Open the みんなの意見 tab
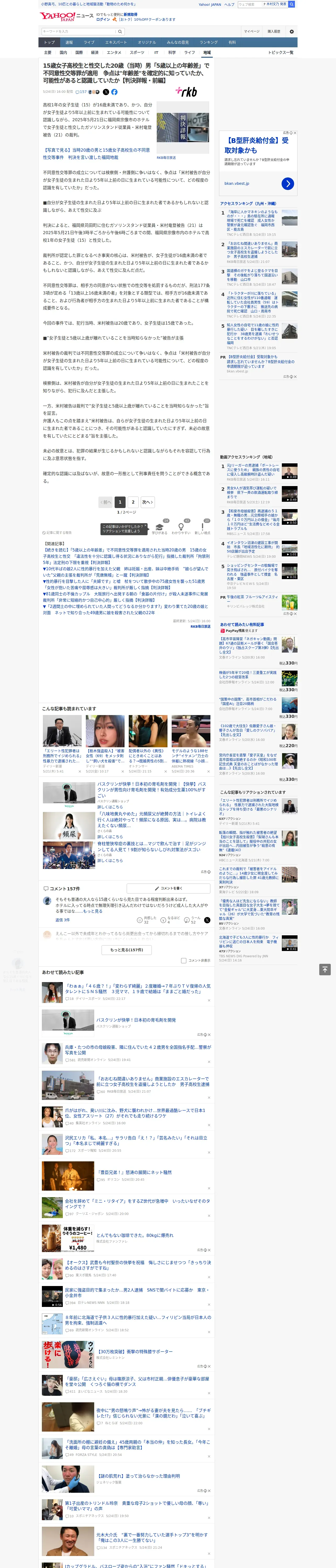The width and height of the screenshot is (336, 1568). point(177,43)
